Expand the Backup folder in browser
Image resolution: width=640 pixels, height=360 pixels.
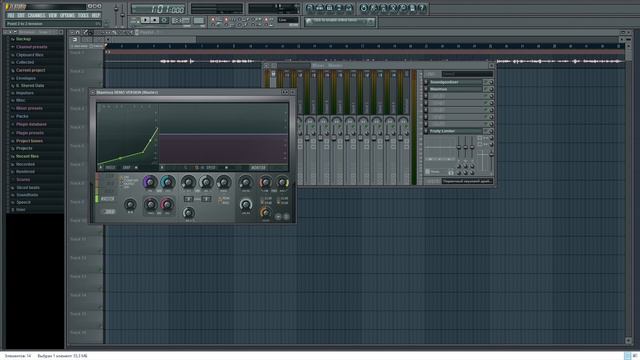[23, 39]
